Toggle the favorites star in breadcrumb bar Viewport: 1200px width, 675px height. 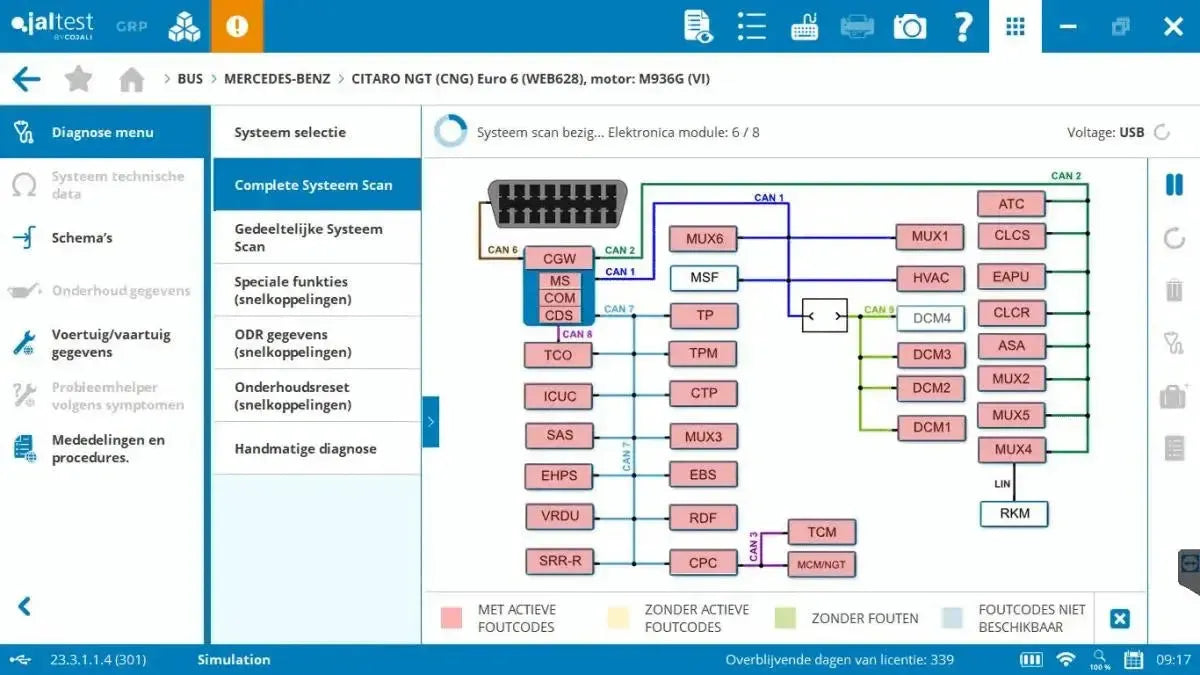coord(78,78)
